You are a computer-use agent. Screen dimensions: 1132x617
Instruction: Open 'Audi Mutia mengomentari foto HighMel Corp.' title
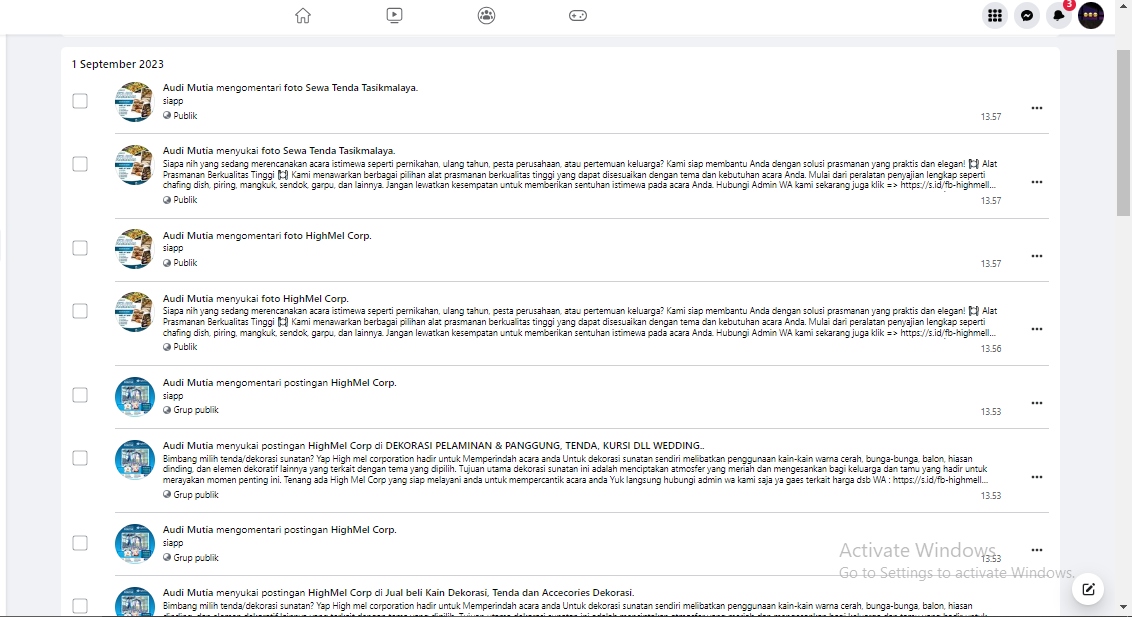pos(267,236)
